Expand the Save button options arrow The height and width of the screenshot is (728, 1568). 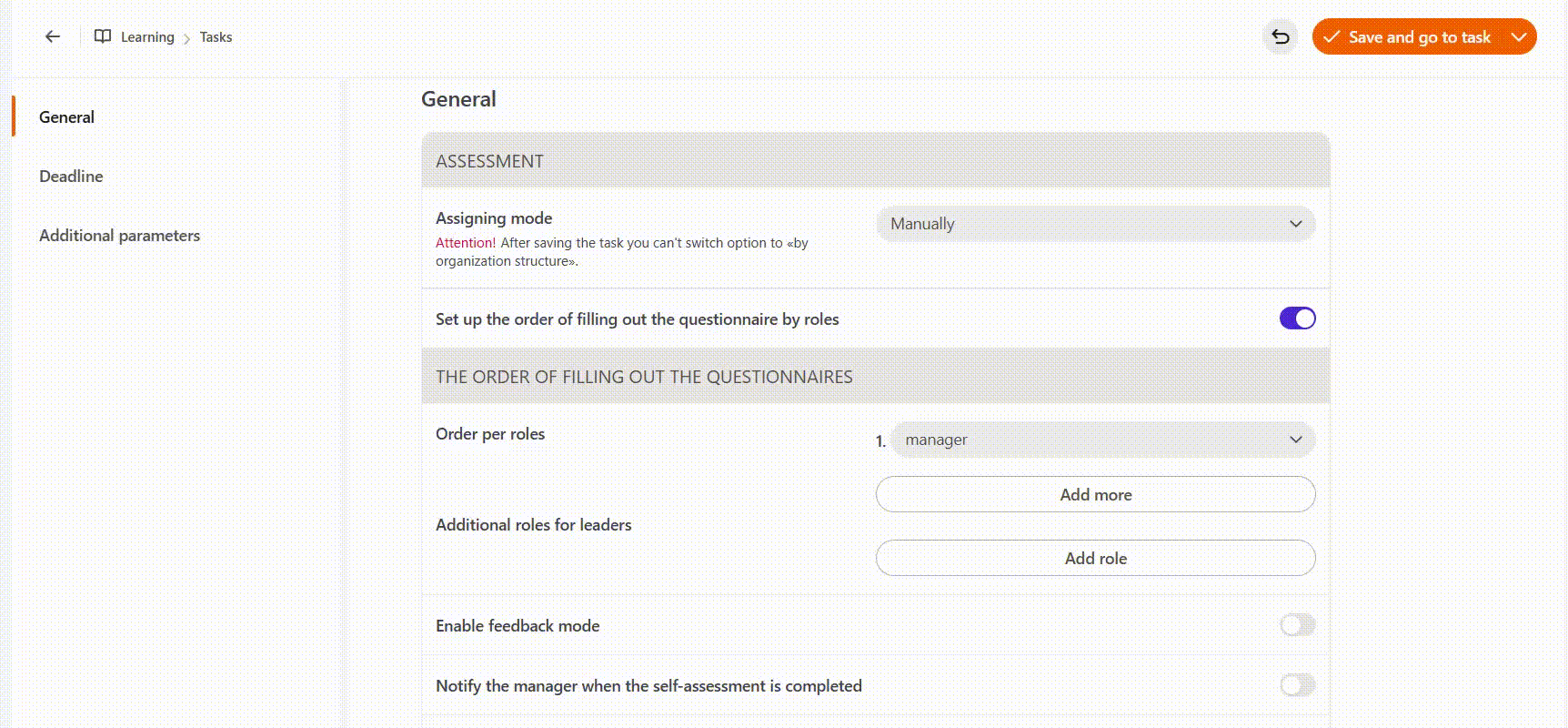(1518, 36)
